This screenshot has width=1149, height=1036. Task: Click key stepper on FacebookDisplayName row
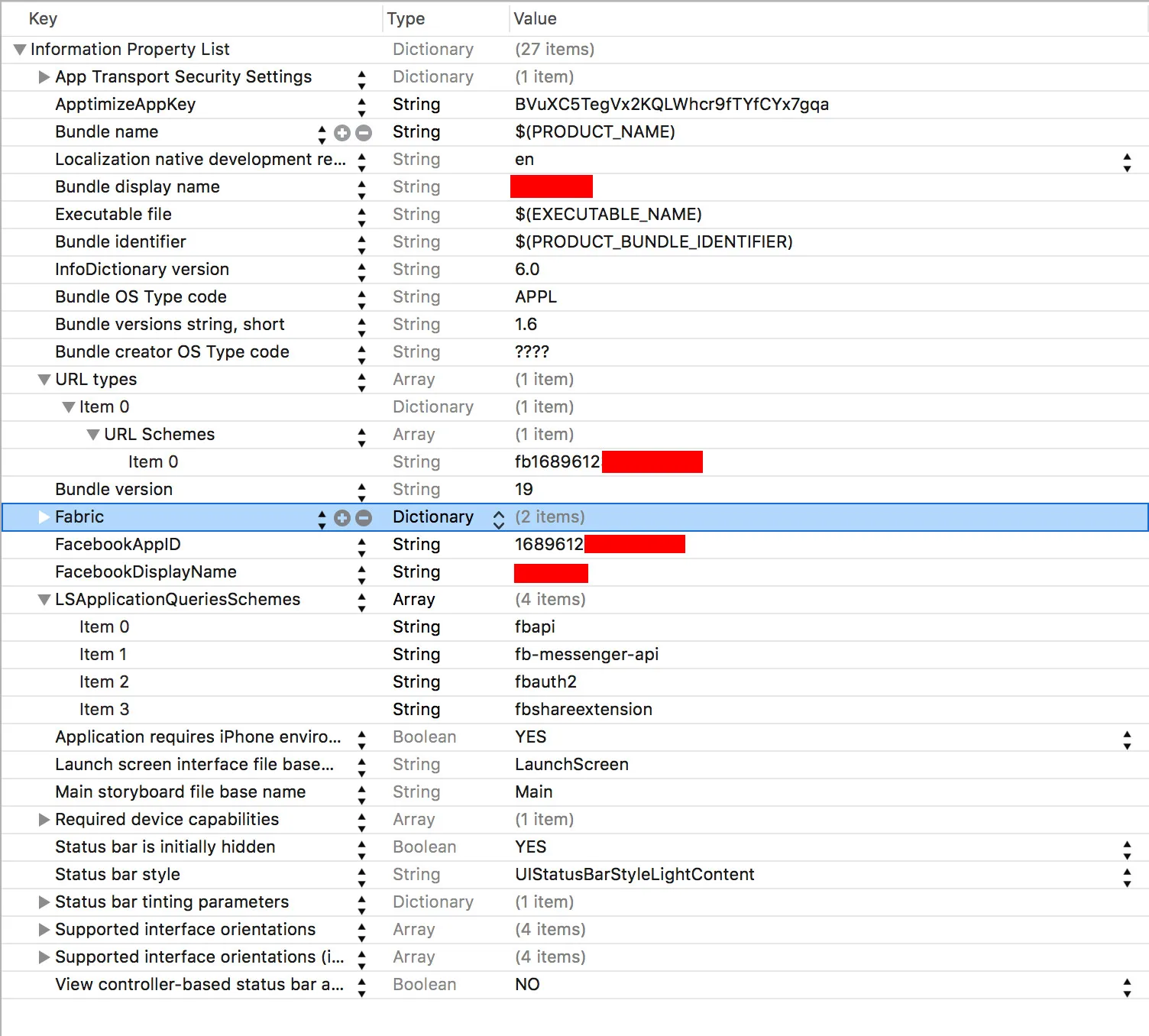coord(361,575)
